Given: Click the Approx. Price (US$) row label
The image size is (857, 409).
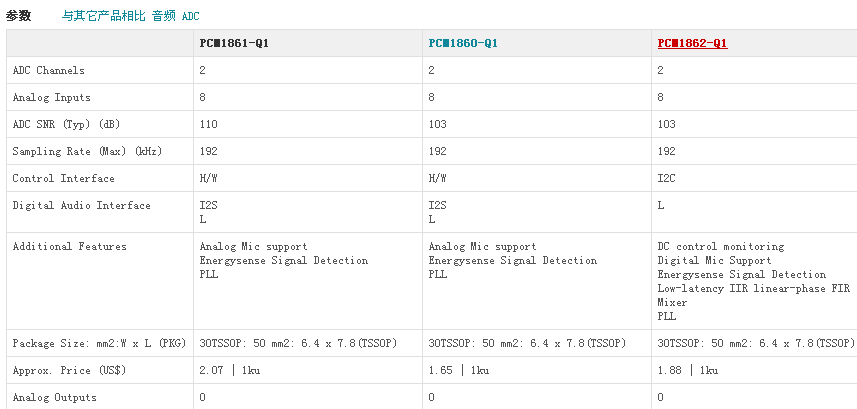Looking at the screenshot, I should [69, 370].
